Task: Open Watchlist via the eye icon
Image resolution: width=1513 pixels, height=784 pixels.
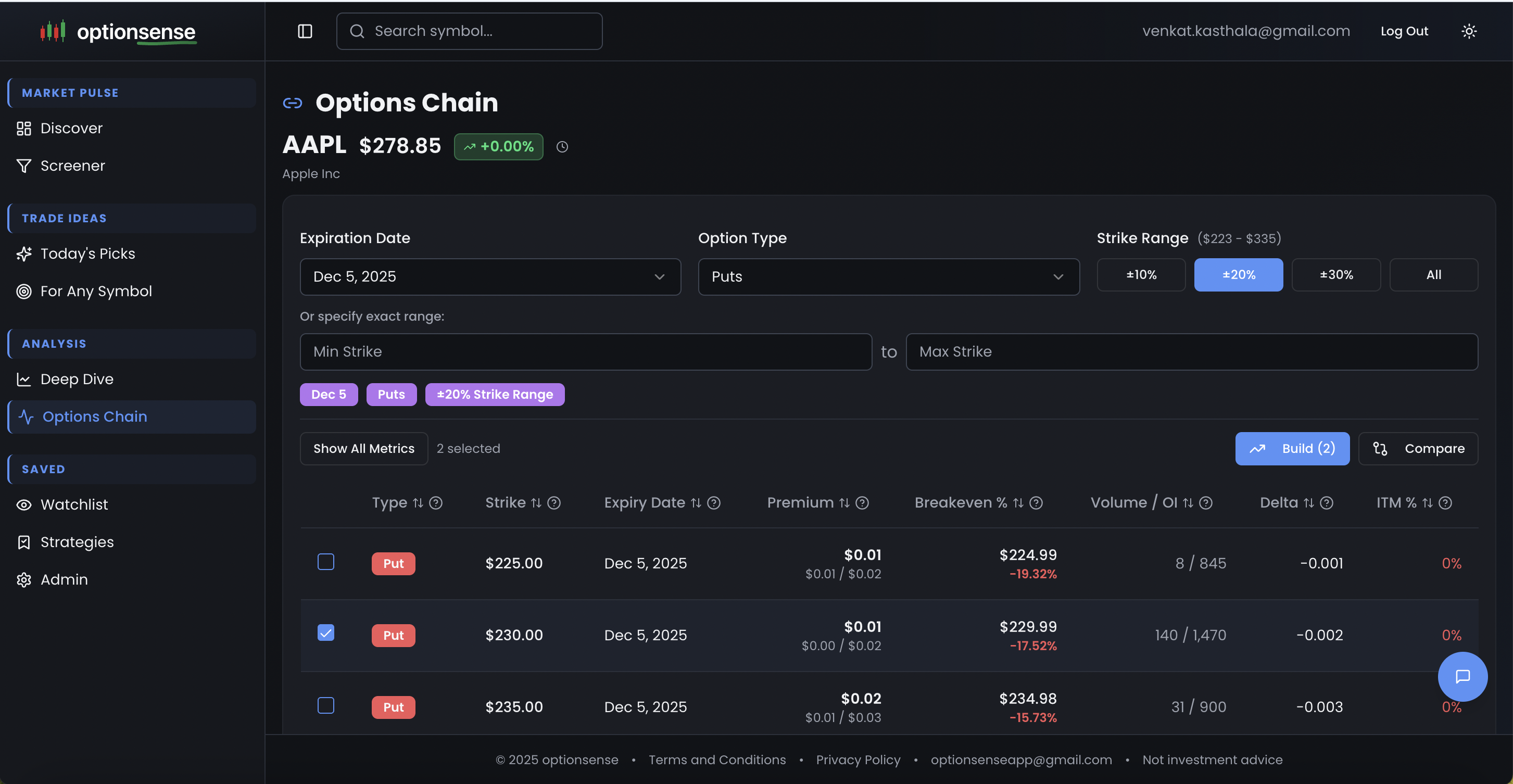Action: (x=23, y=504)
